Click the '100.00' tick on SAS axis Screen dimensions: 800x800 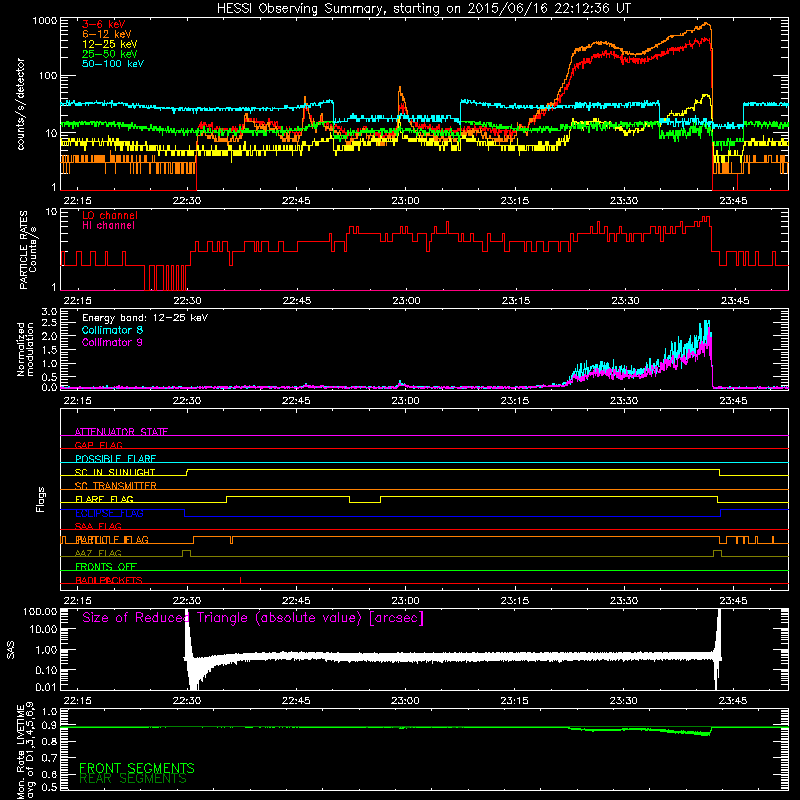(x=40, y=611)
